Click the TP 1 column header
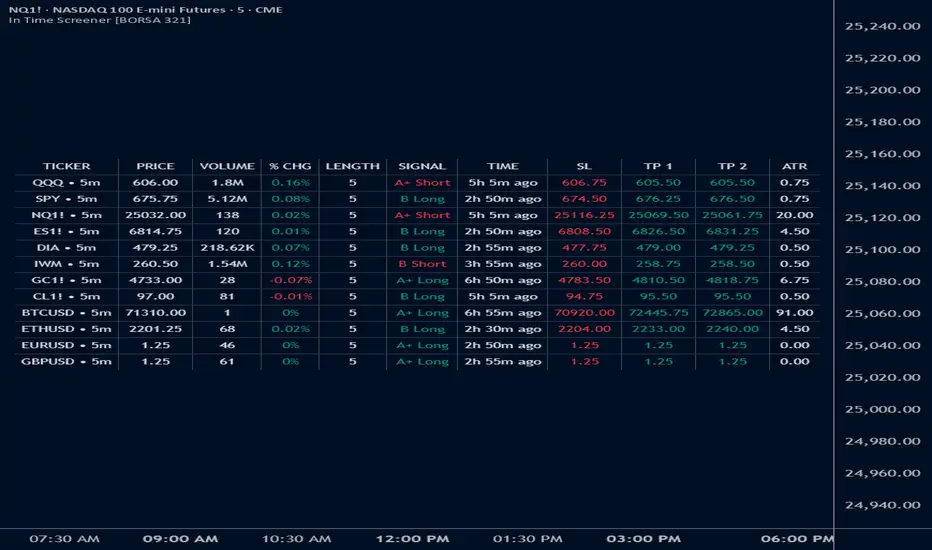 tap(658, 166)
